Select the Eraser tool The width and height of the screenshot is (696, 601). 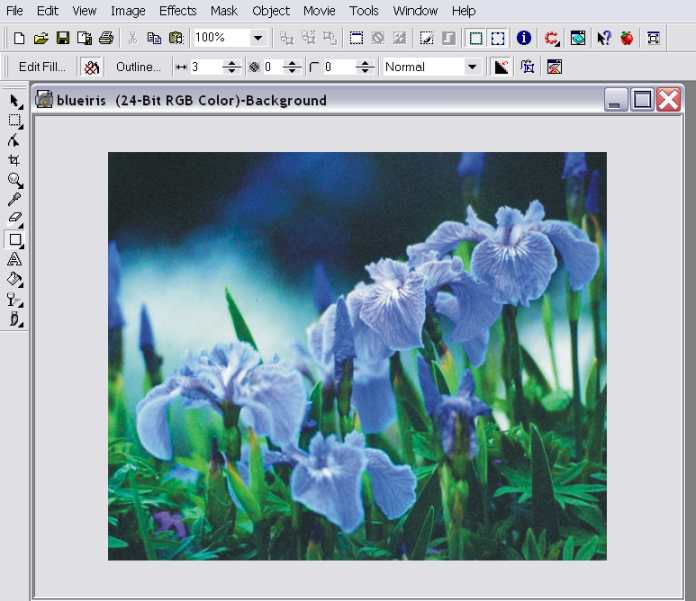(15, 218)
